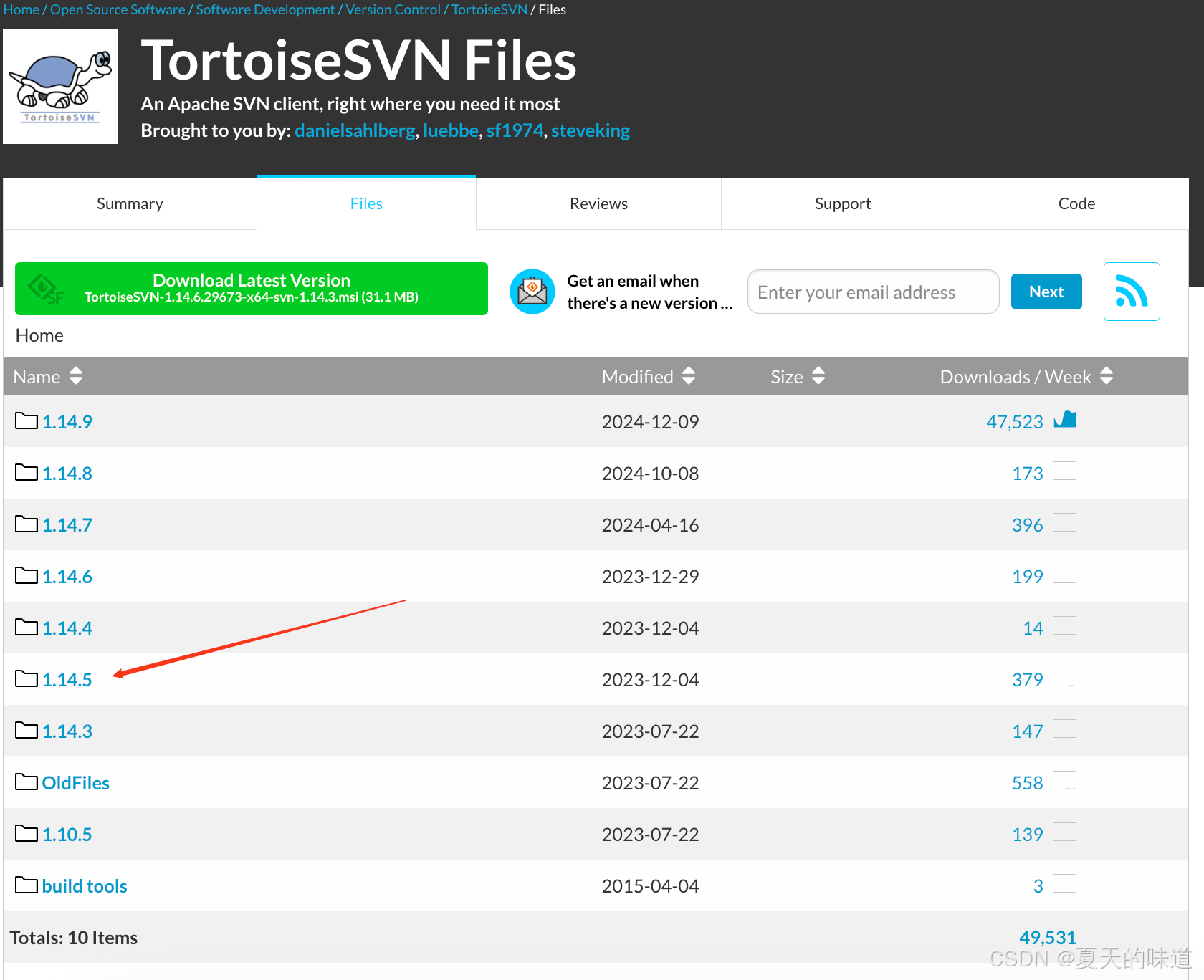This screenshot has width=1204, height=980.
Task: Open the stats chart icon for 1.10.5
Action: pos(1064,832)
